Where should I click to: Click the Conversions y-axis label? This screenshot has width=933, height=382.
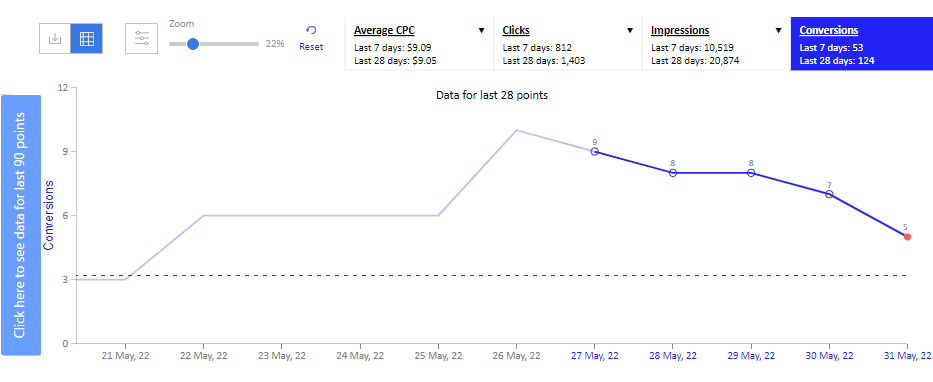(49, 215)
